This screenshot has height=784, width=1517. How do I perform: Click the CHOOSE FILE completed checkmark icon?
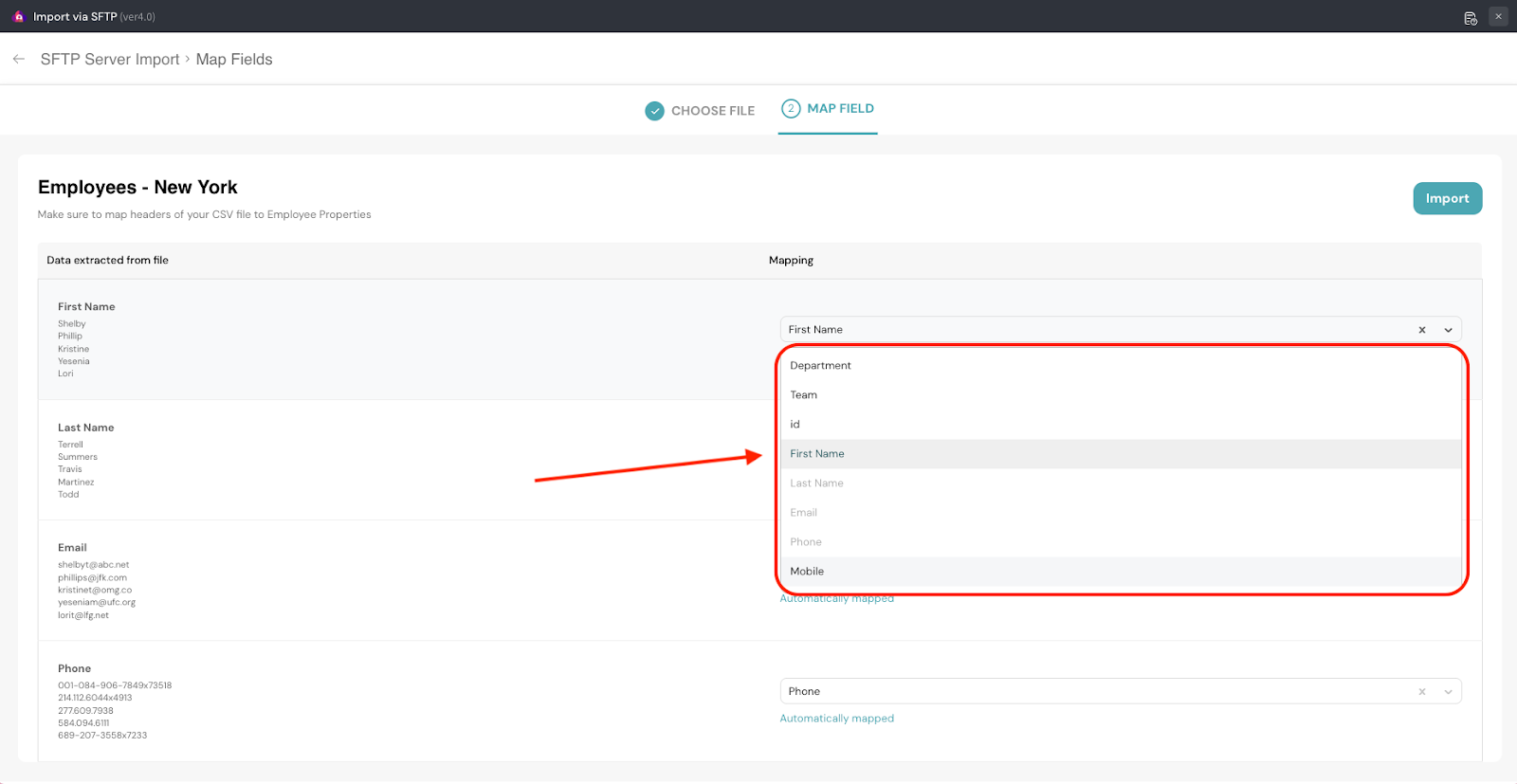654,111
